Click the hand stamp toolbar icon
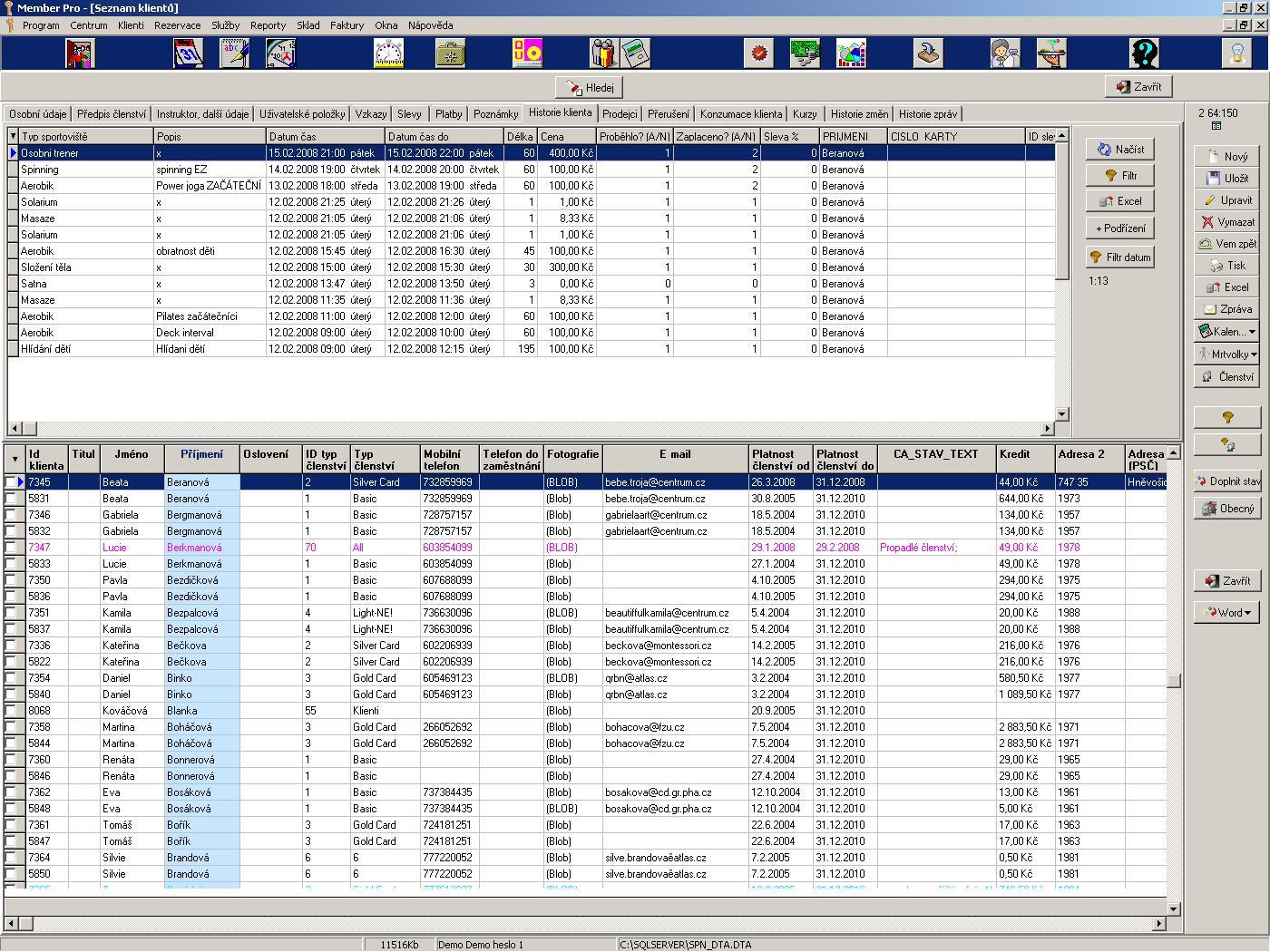1270x952 pixels. pyautogui.click(x=928, y=53)
